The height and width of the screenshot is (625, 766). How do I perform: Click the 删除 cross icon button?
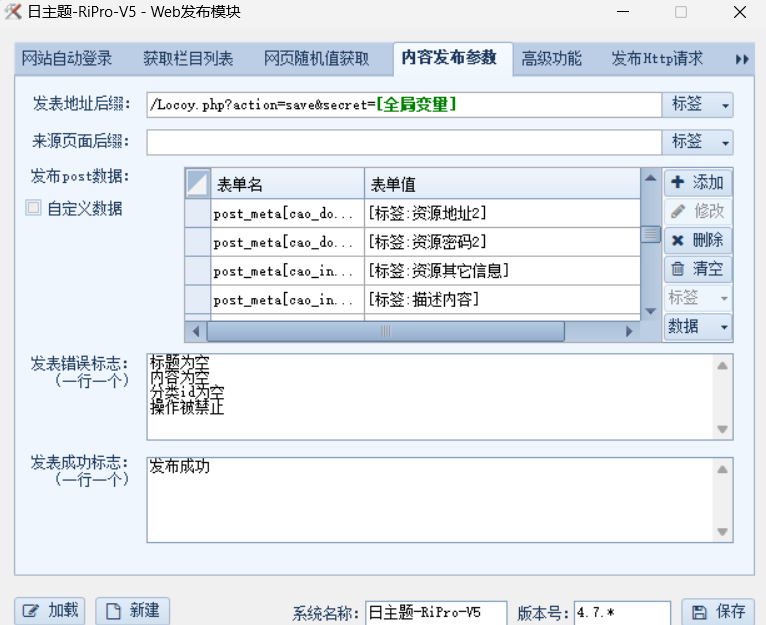(698, 241)
